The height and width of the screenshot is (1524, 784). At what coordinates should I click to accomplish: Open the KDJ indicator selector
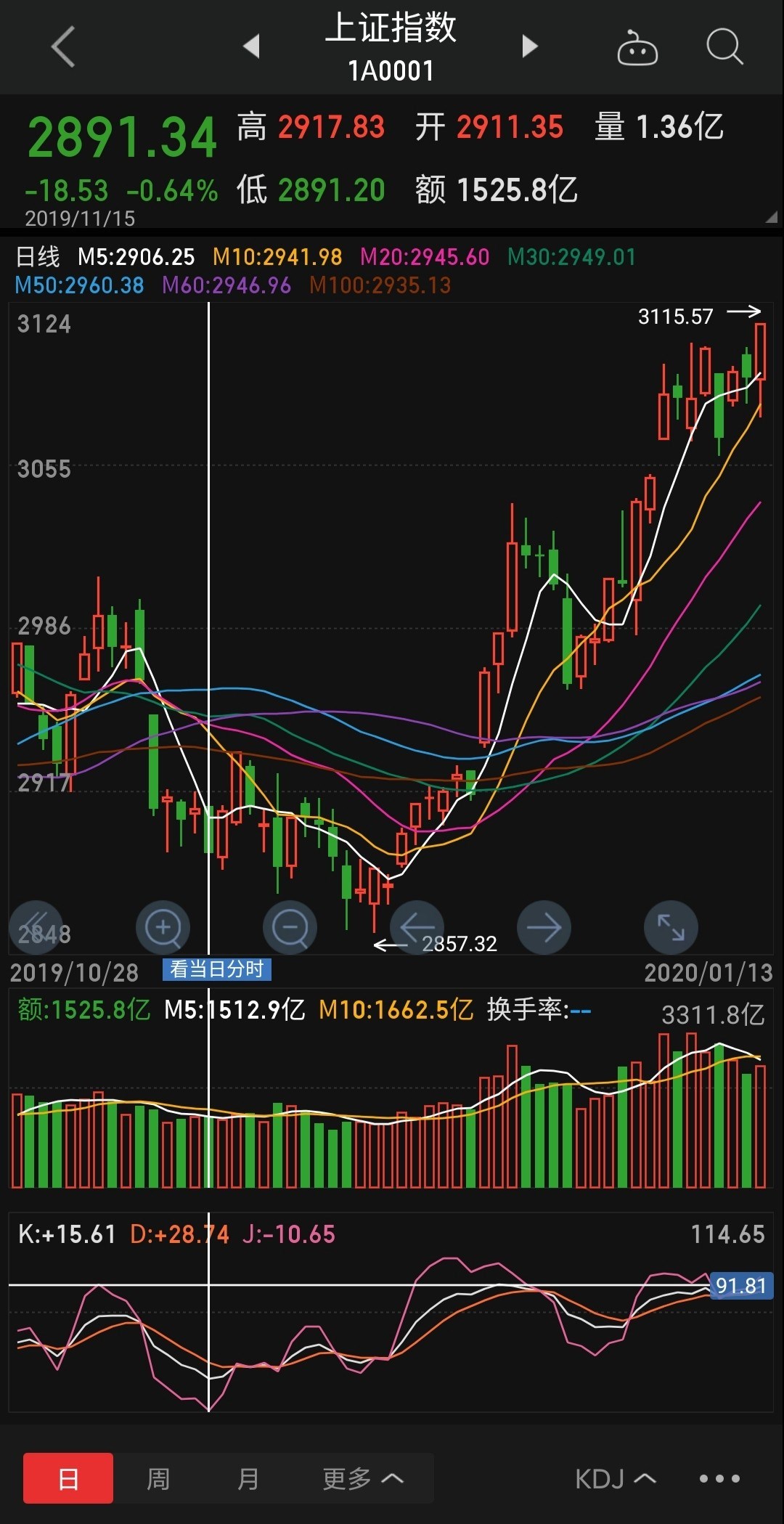(616, 1478)
